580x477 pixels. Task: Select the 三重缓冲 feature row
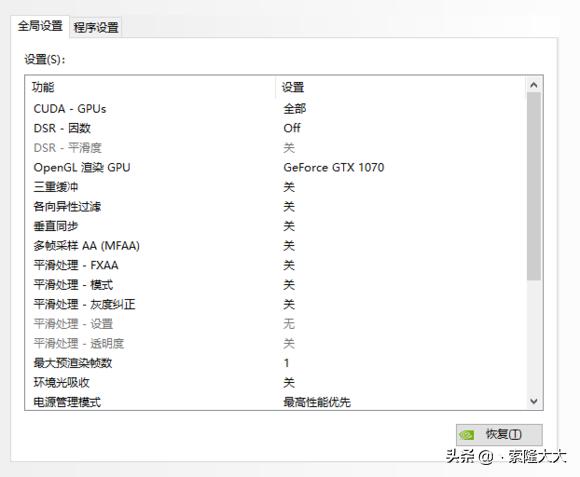click(x=276, y=187)
